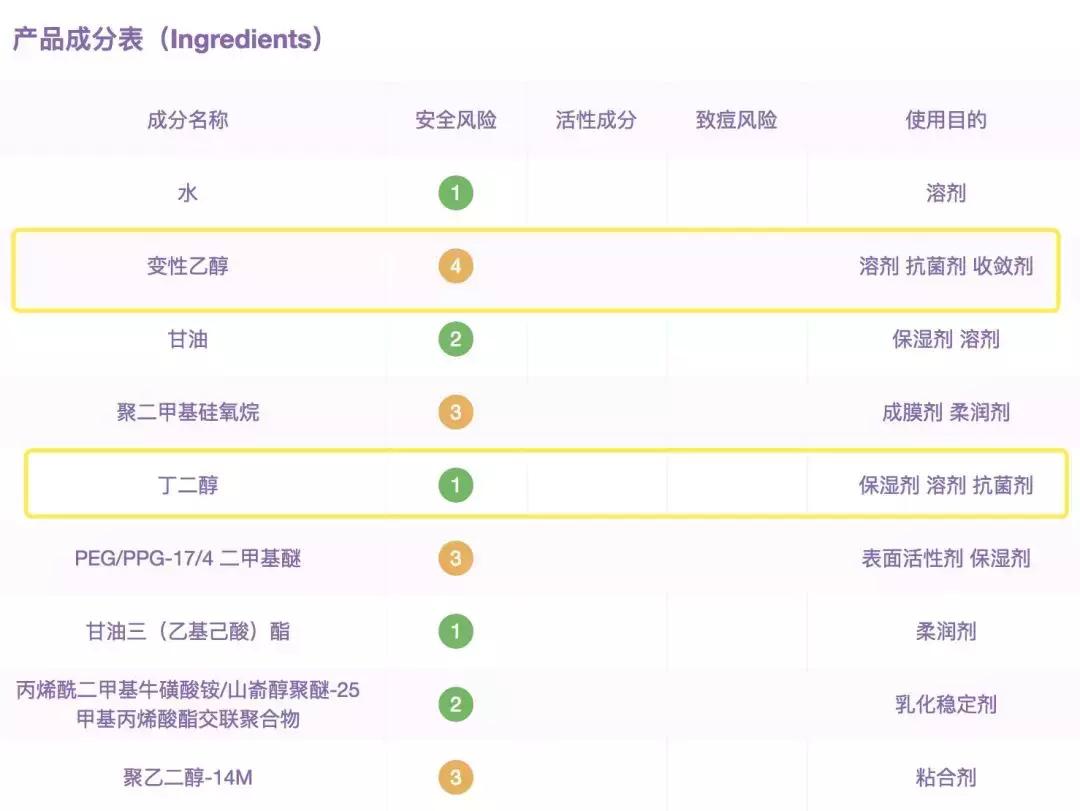This screenshot has width=1080, height=811.
Task: Open the 变性乙醇 ingredient name
Action: [188, 266]
